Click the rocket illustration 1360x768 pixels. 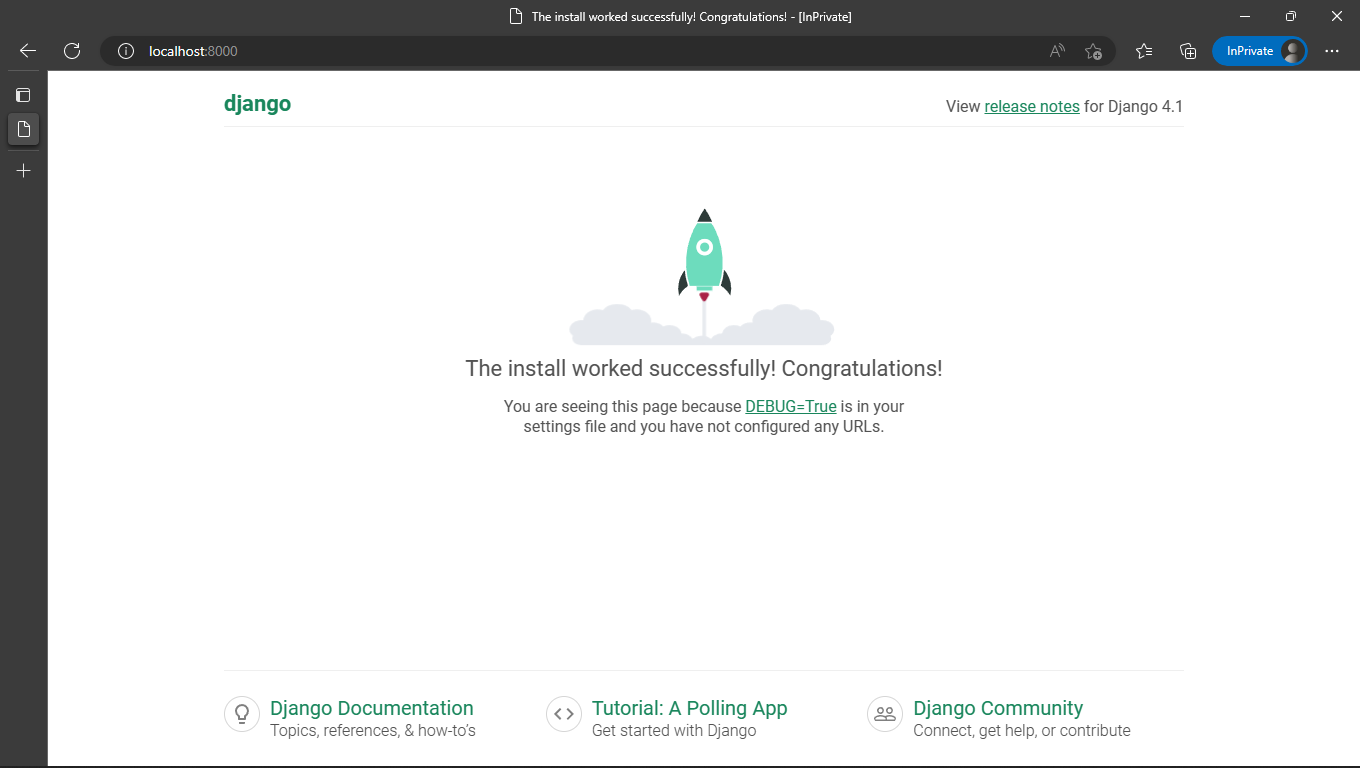click(x=704, y=277)
